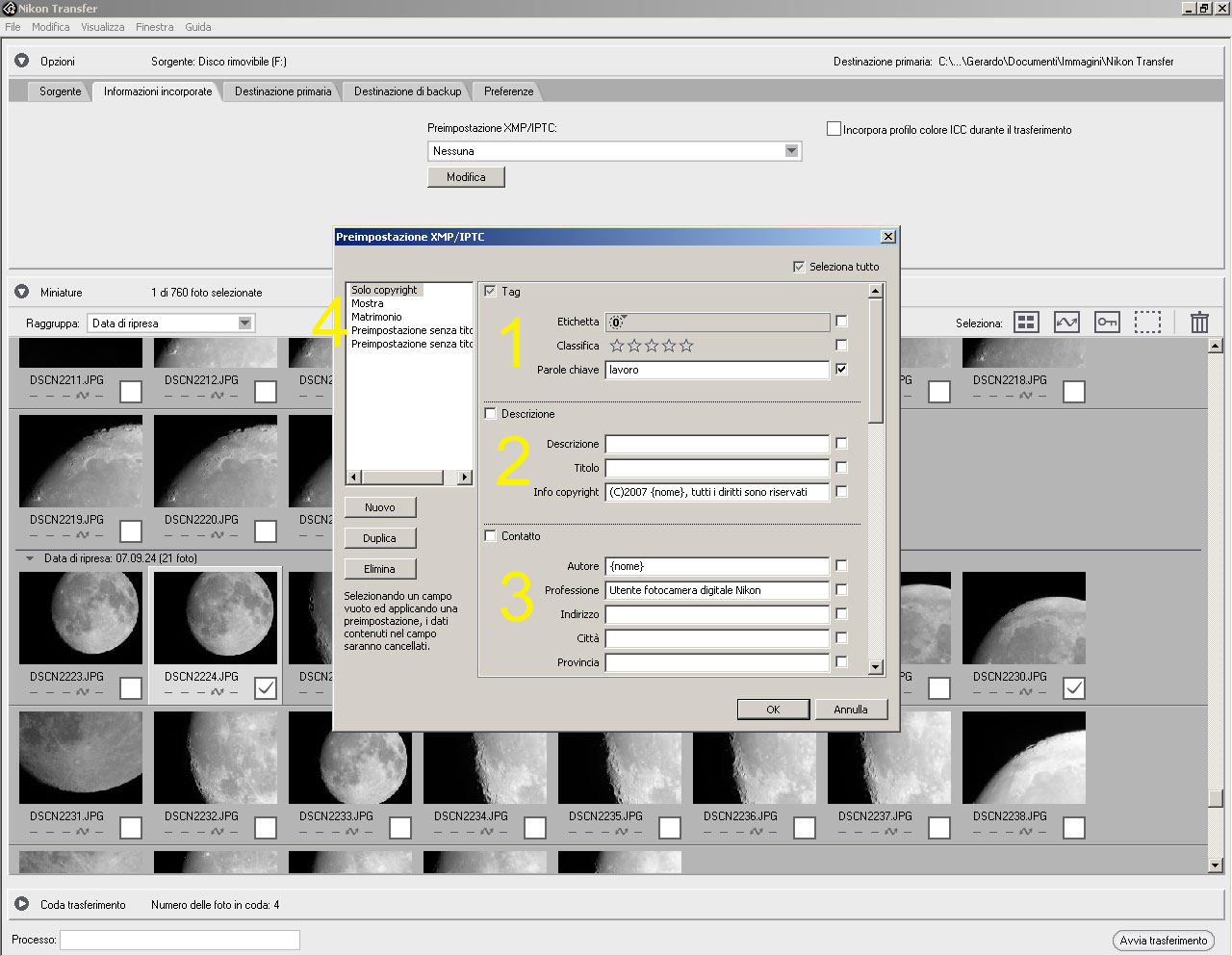The width and height of the screenshot is (1232, 956).
Task: Click the Parole chiave input field
Action: (x=717, y=370)
